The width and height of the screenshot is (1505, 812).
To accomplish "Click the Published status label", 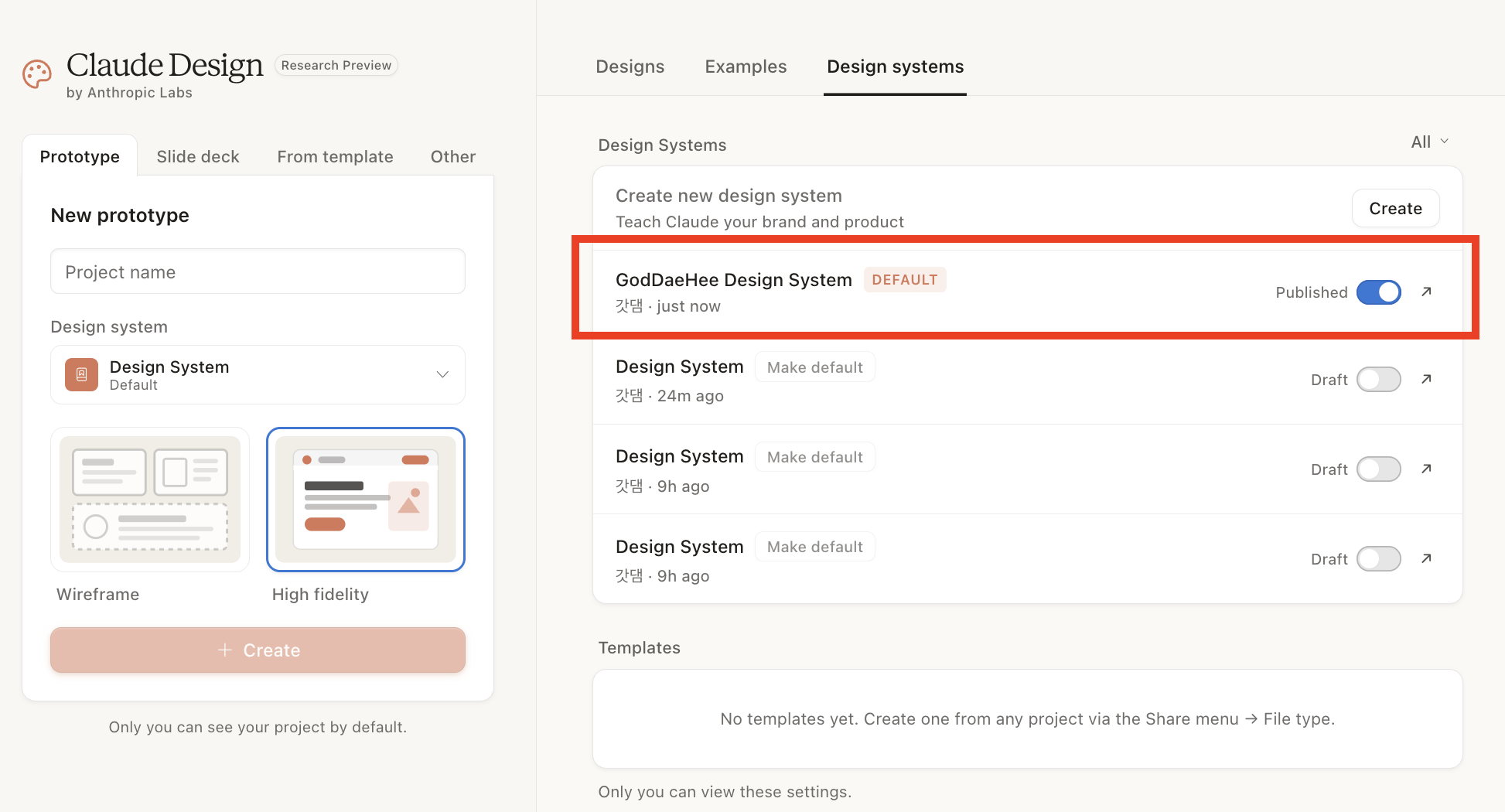I will click(x=1312, y=292).
